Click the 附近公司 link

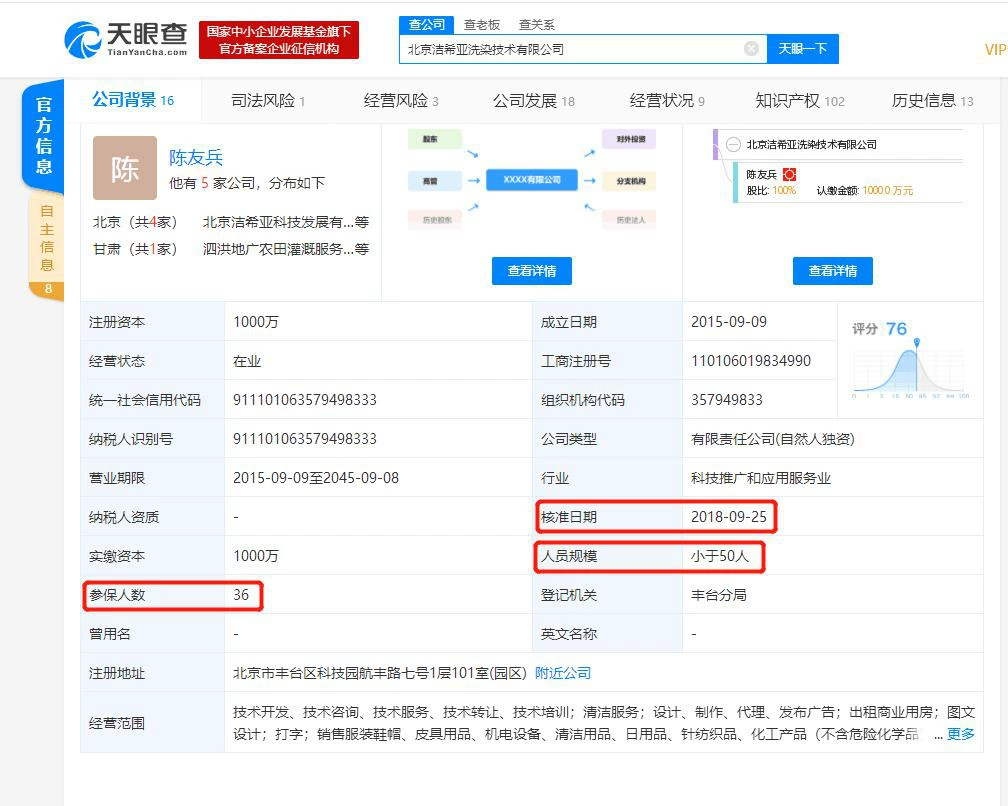[x=562, y=673]
